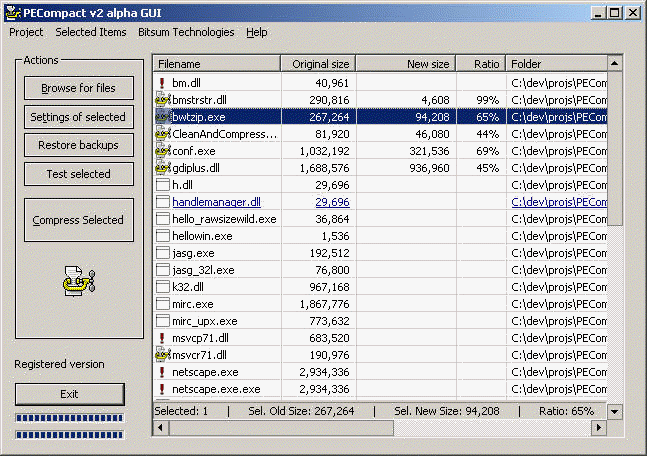The height and width of the screenshot is (456, 647).
Task: Open the Bitsum Technologies menu
Action: 187,32
